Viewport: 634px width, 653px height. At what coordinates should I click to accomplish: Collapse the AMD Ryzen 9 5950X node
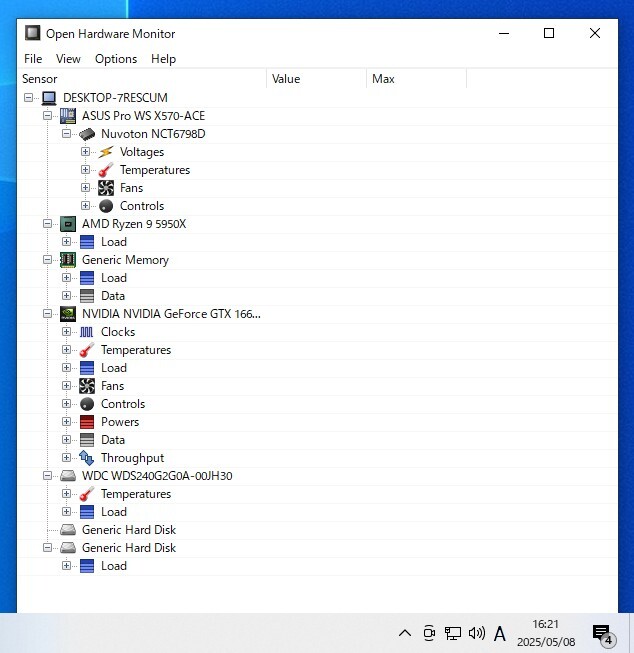47,224
